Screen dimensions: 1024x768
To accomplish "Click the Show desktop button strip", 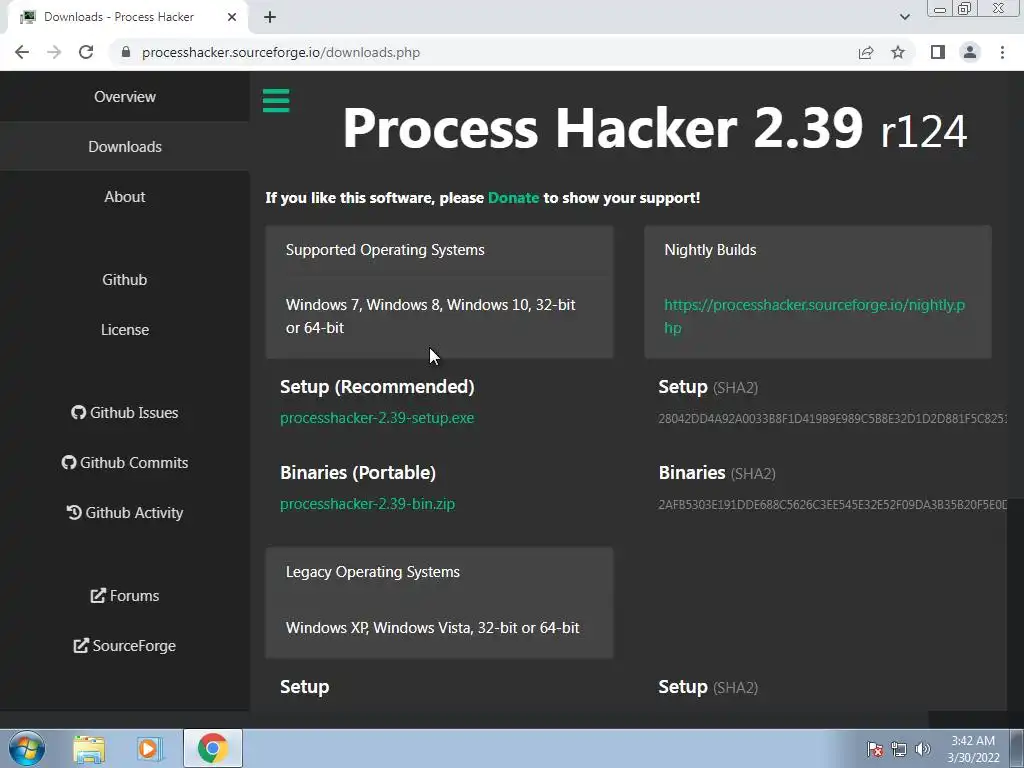I will 1017,748.
